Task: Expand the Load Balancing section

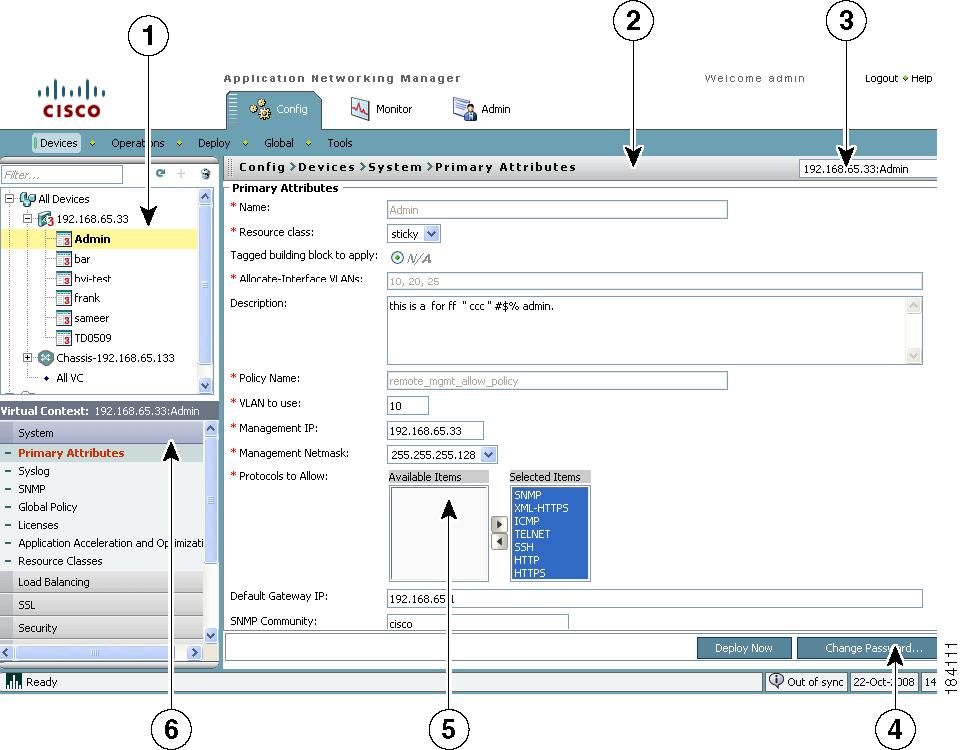Action: [102, 582]
